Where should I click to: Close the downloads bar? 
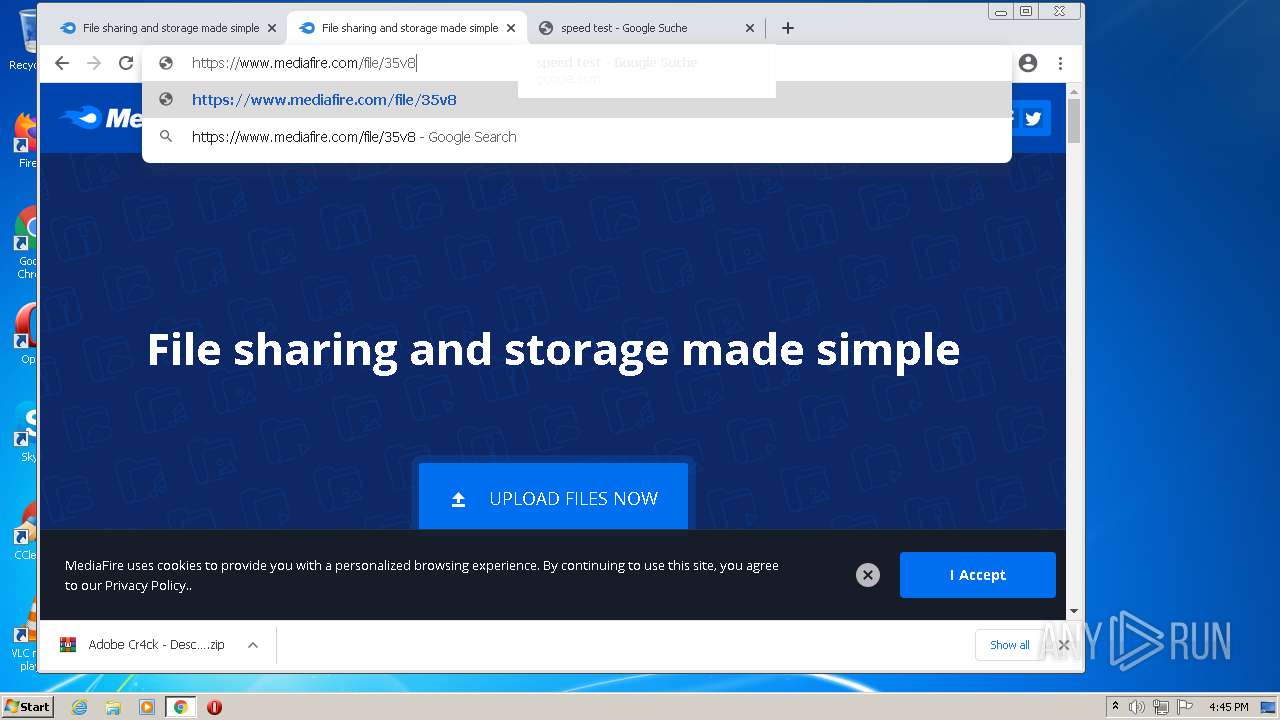point(1064,645)
